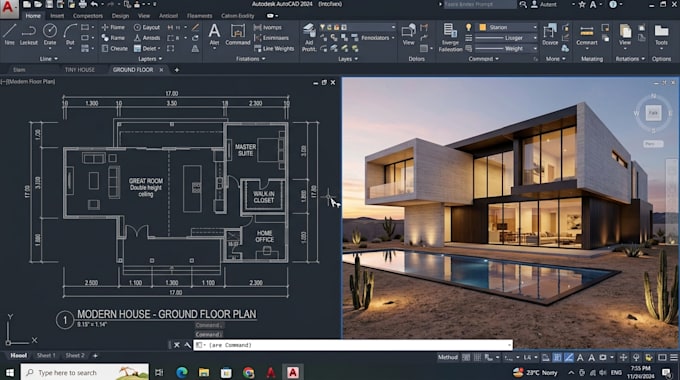Click the clipboard View paste icon
The height and width of the screenshot is (380, 680).
coord(625,34)
